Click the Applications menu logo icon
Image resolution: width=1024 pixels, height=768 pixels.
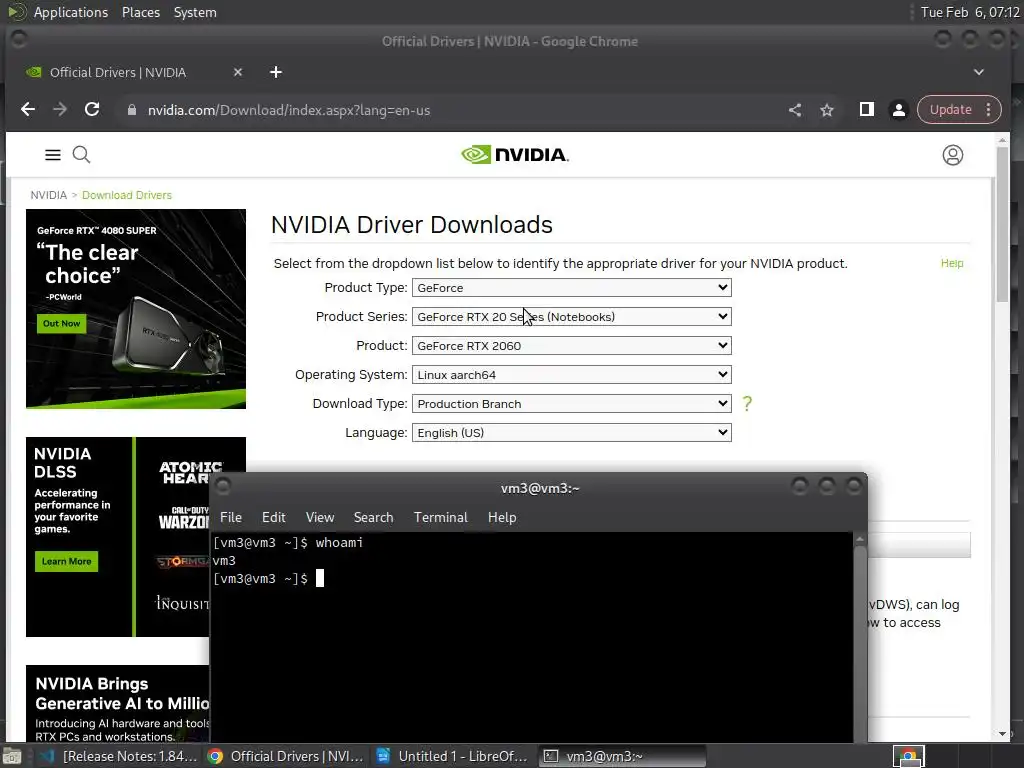point(16,12)
